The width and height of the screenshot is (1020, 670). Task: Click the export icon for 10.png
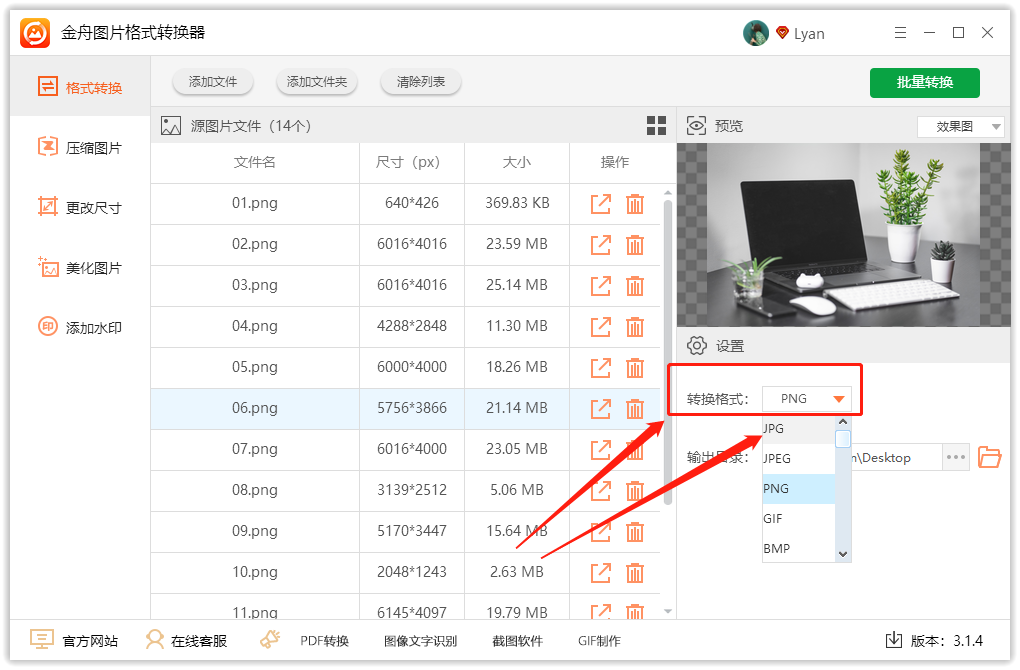point(600,572)
